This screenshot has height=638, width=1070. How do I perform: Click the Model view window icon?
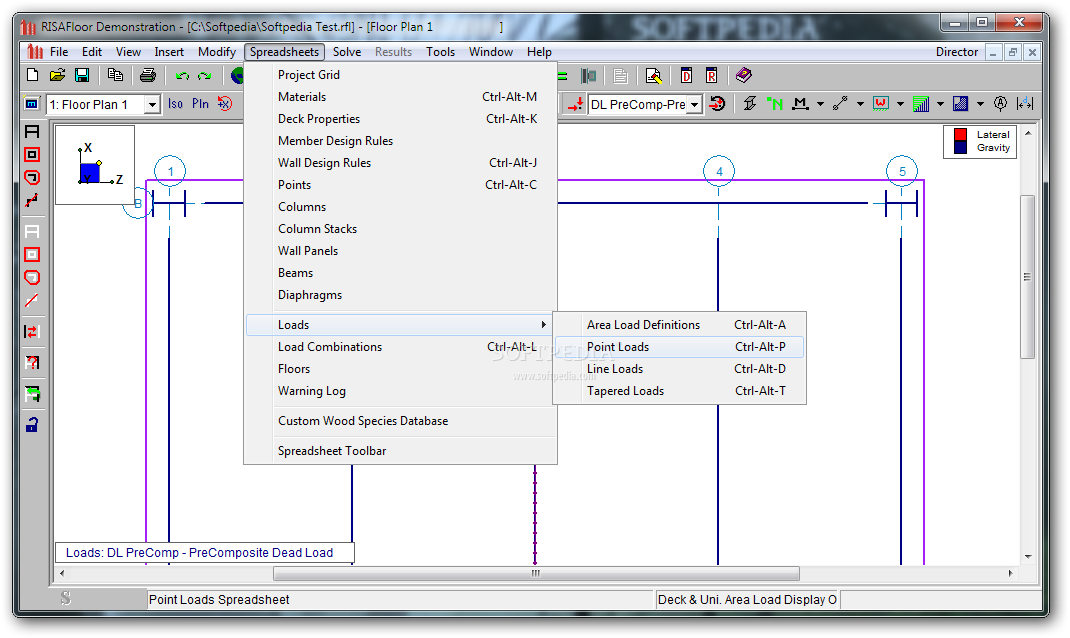click(x=31, y=104)
